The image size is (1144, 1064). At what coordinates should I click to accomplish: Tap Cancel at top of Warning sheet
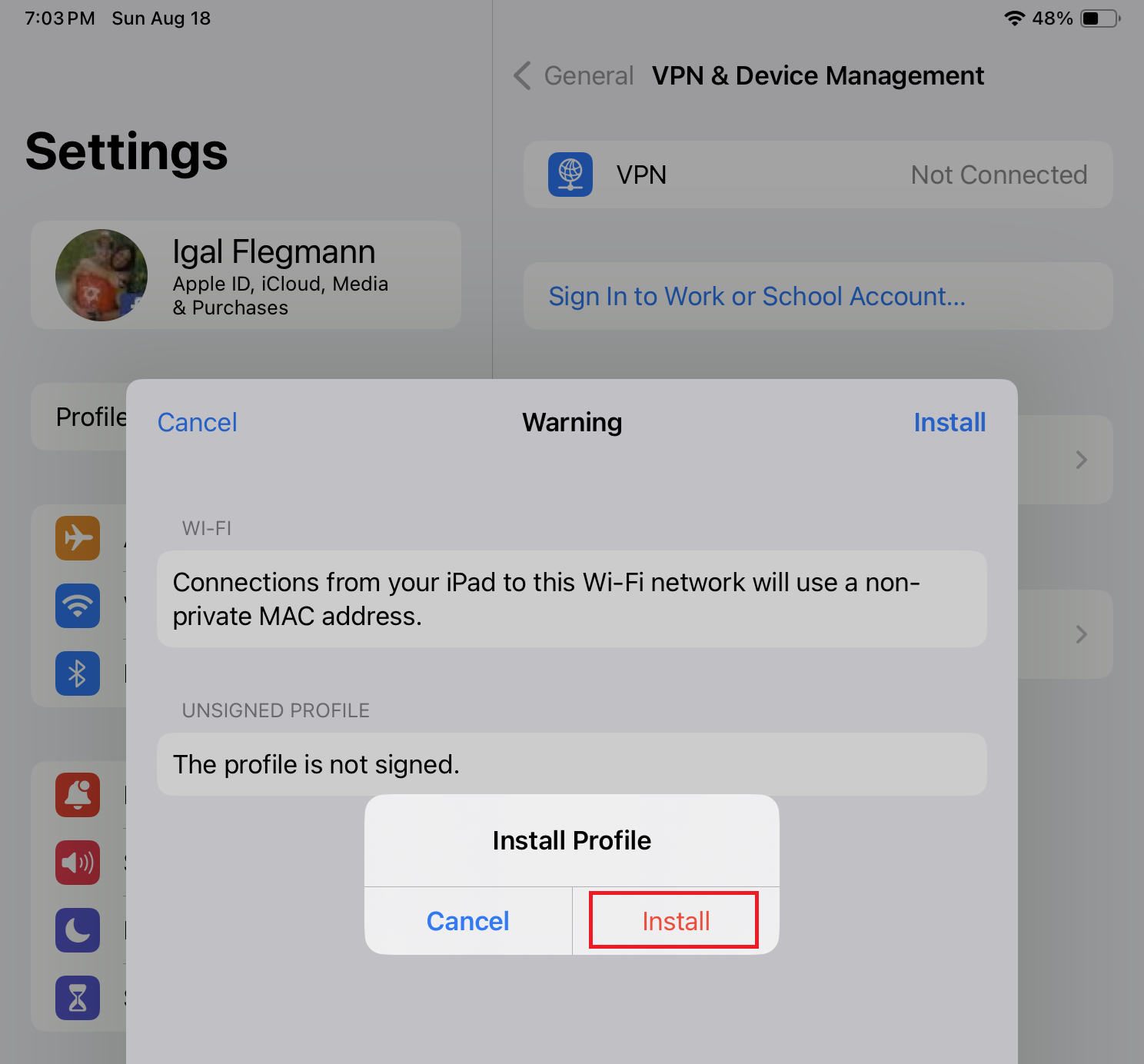pos(198,422)
